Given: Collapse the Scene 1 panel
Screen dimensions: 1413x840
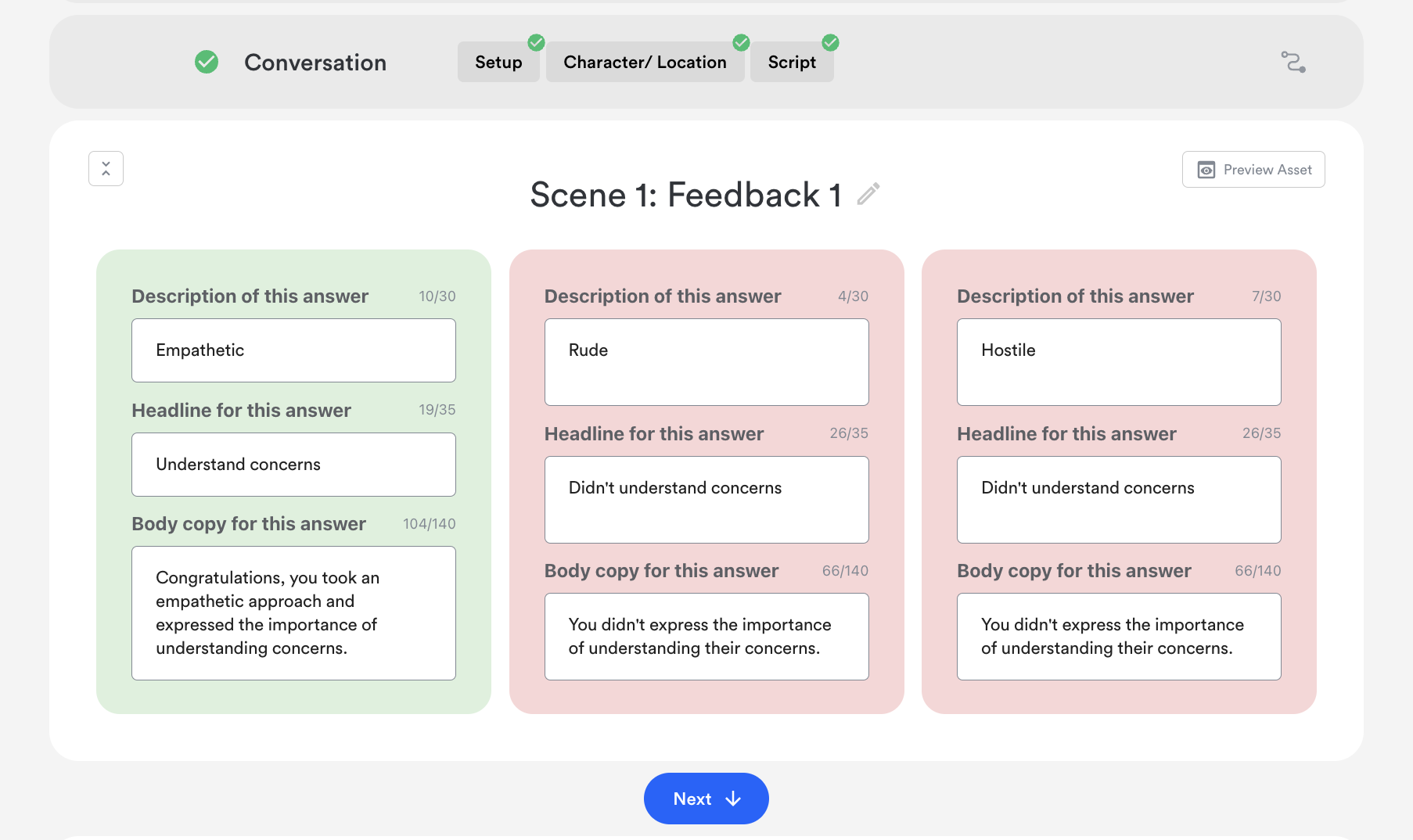Looking at the screenshot, I should [x=106, y=168].
